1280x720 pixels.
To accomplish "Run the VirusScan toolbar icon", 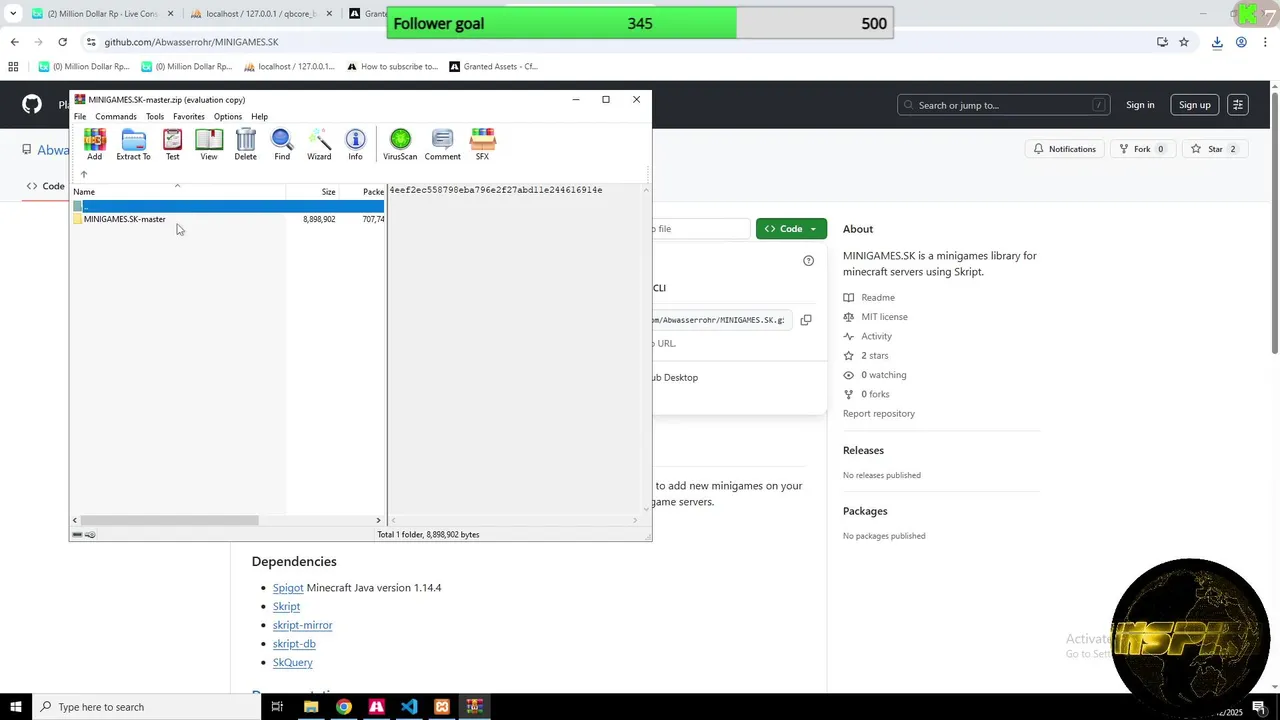I will pyautogui.click(x=400, y=144).
